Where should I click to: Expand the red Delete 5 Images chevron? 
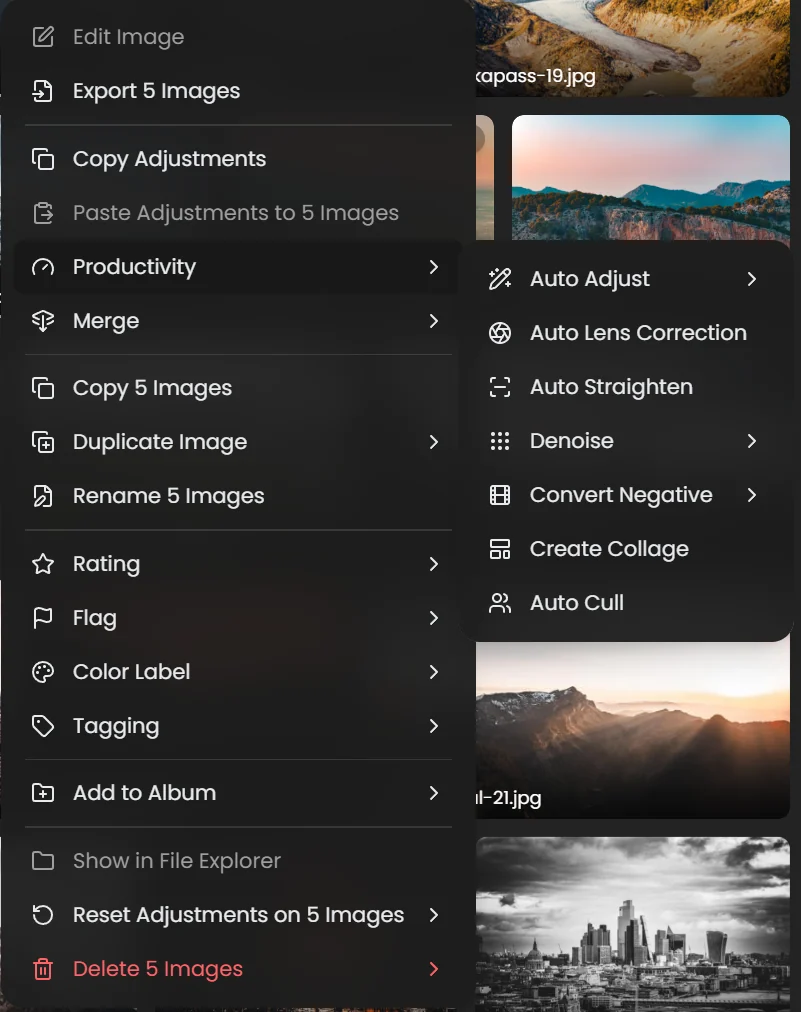[x=434, y=969]
